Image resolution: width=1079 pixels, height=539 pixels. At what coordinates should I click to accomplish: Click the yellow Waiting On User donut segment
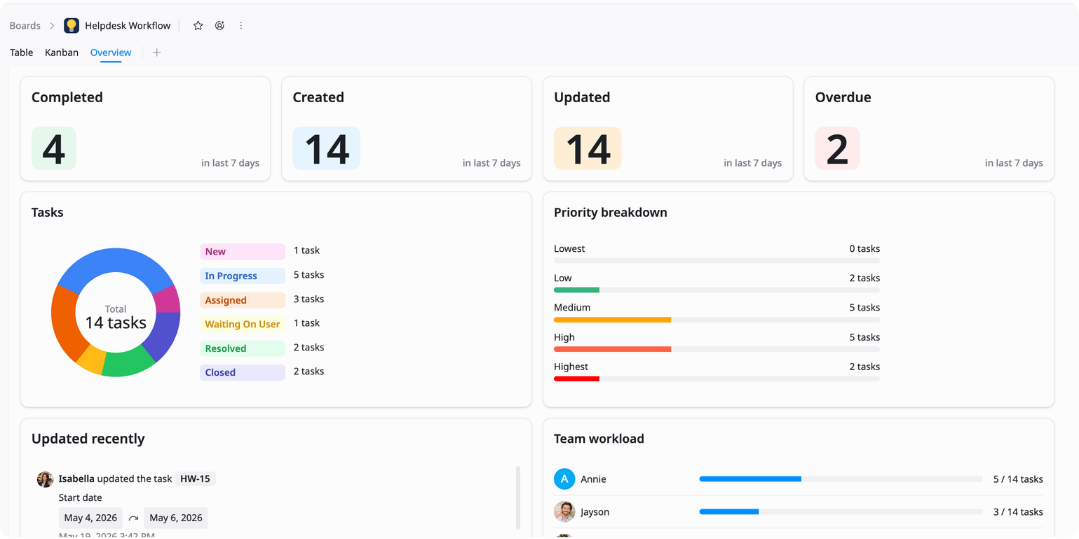[x=92, y=359]
